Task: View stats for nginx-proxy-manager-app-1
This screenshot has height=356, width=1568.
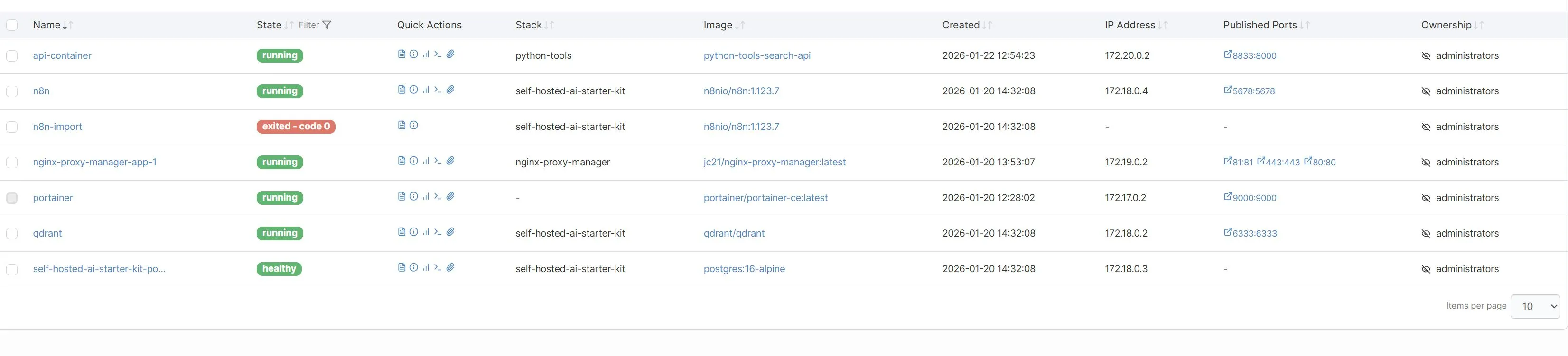Action: point(426,161)
